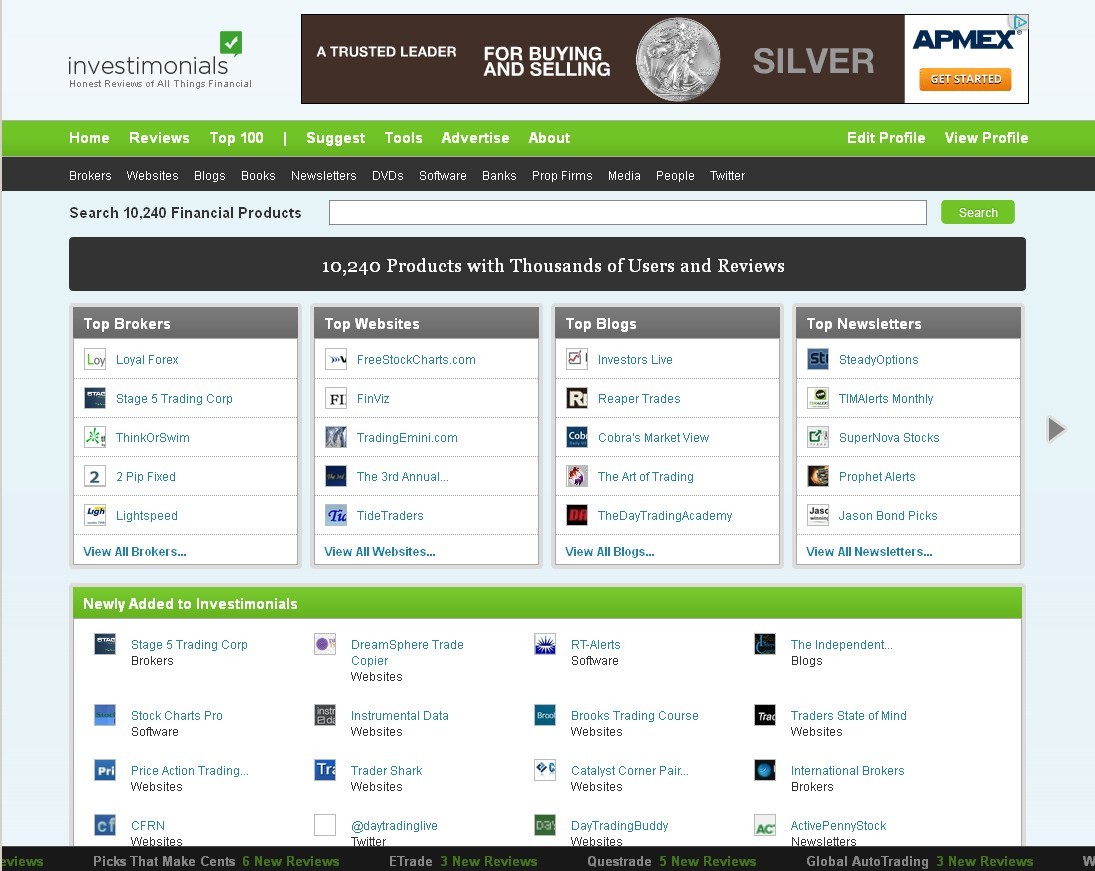The height and width of the screenshot is (871, 1095).
Task: Select the Software category tab
Action: tap(442, 176)
